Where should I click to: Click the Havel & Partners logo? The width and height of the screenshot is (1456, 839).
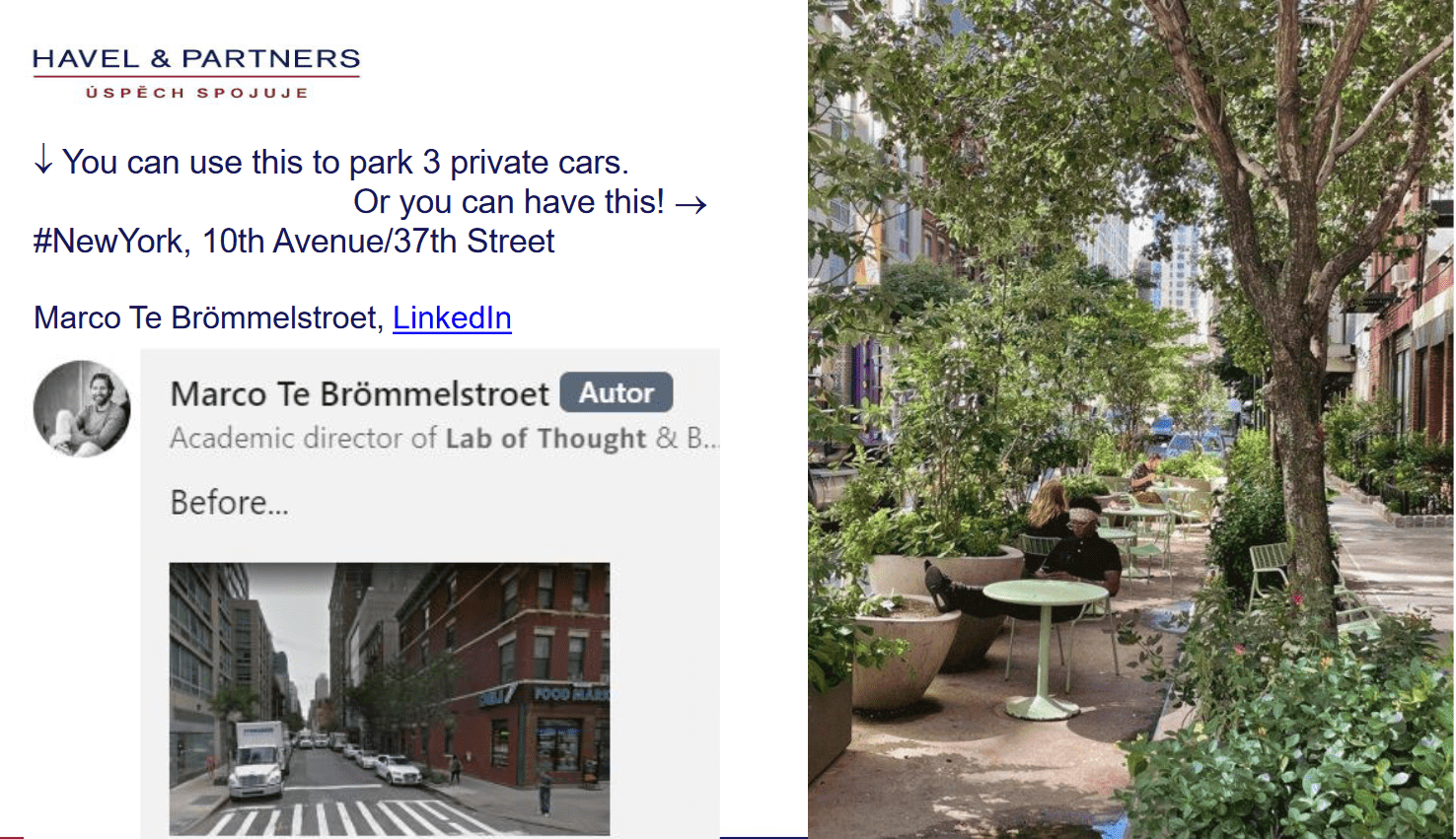[196, 73]
